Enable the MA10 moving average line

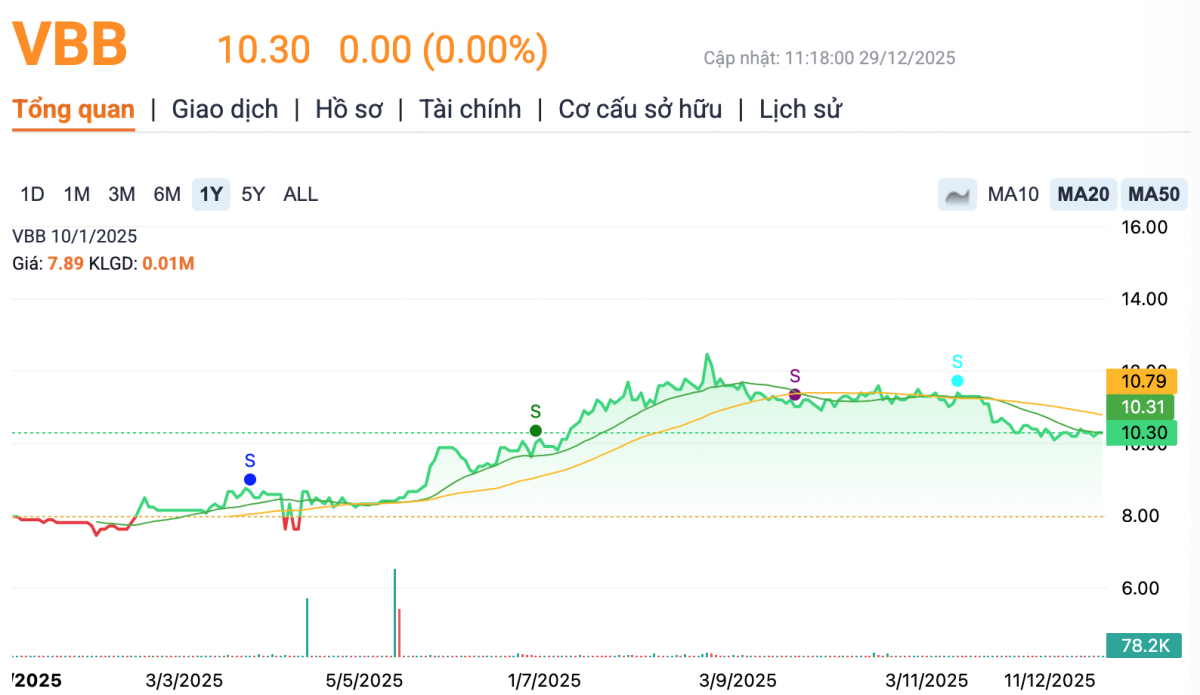(1013, 194)
